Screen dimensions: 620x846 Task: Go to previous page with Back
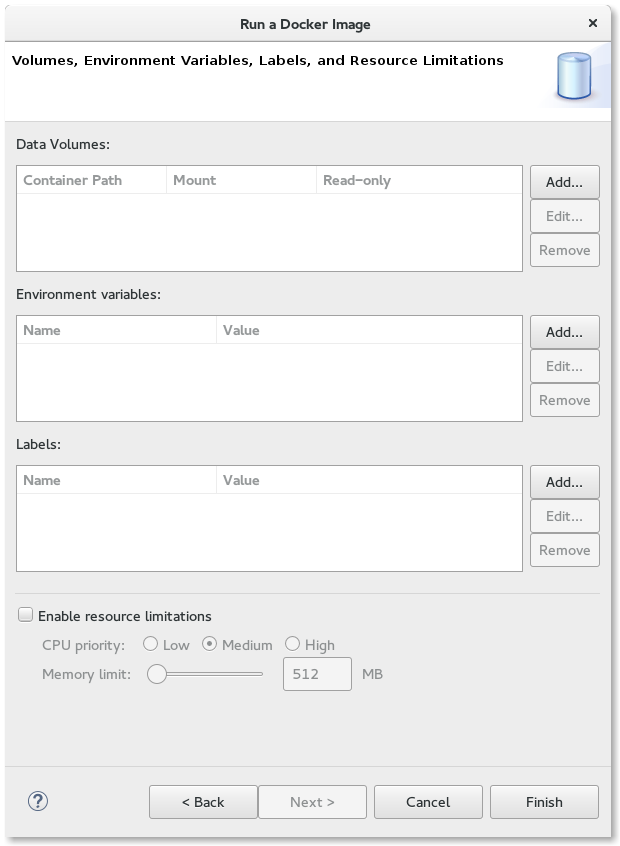(x=203, y=802)
